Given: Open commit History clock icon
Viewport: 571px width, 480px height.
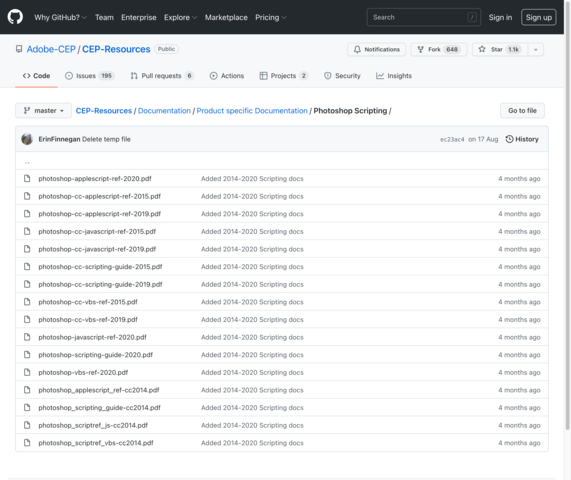Looking at the screenshot, I should (509, 139).
